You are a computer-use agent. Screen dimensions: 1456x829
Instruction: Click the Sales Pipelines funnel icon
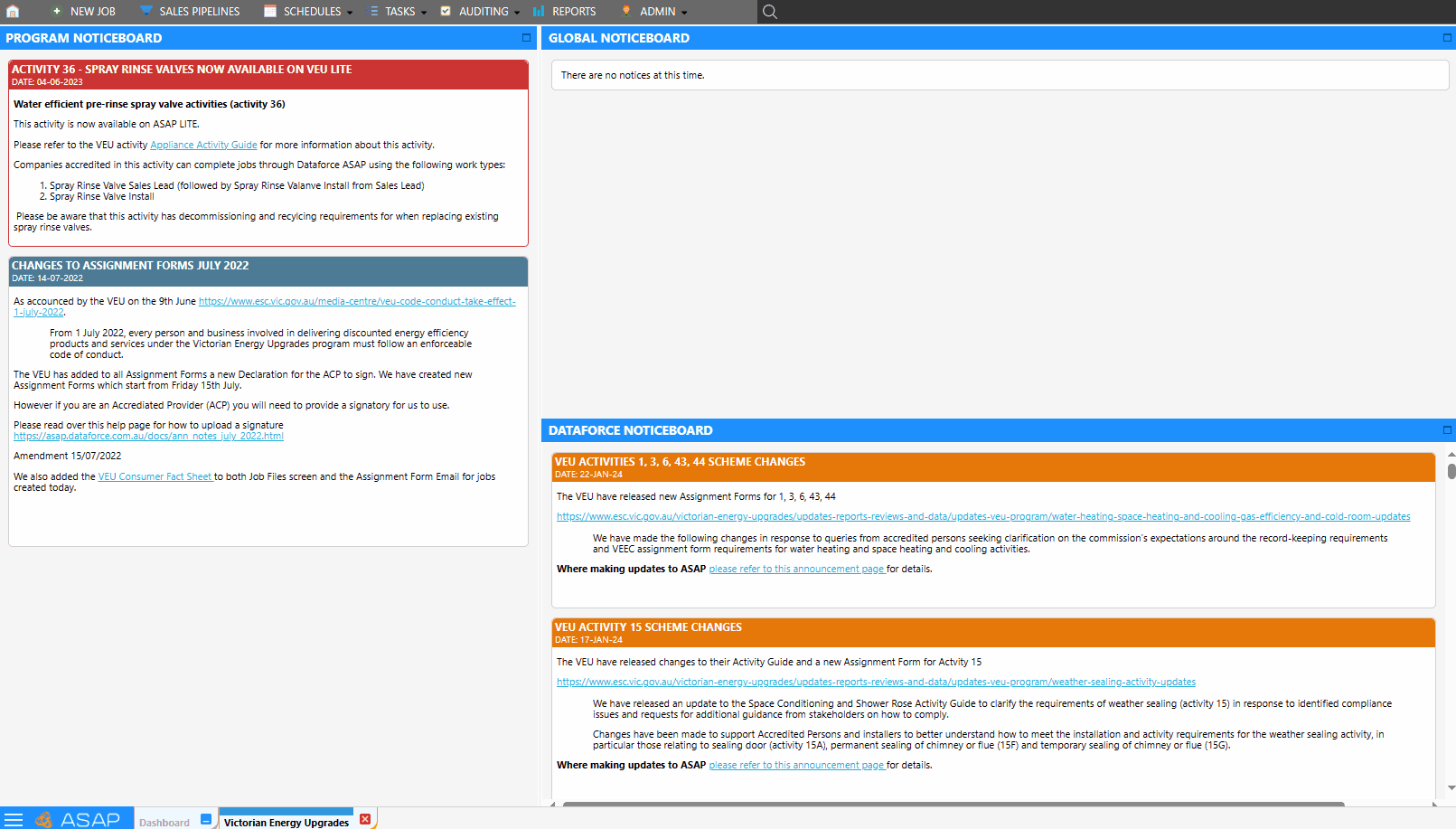point(146,12)
